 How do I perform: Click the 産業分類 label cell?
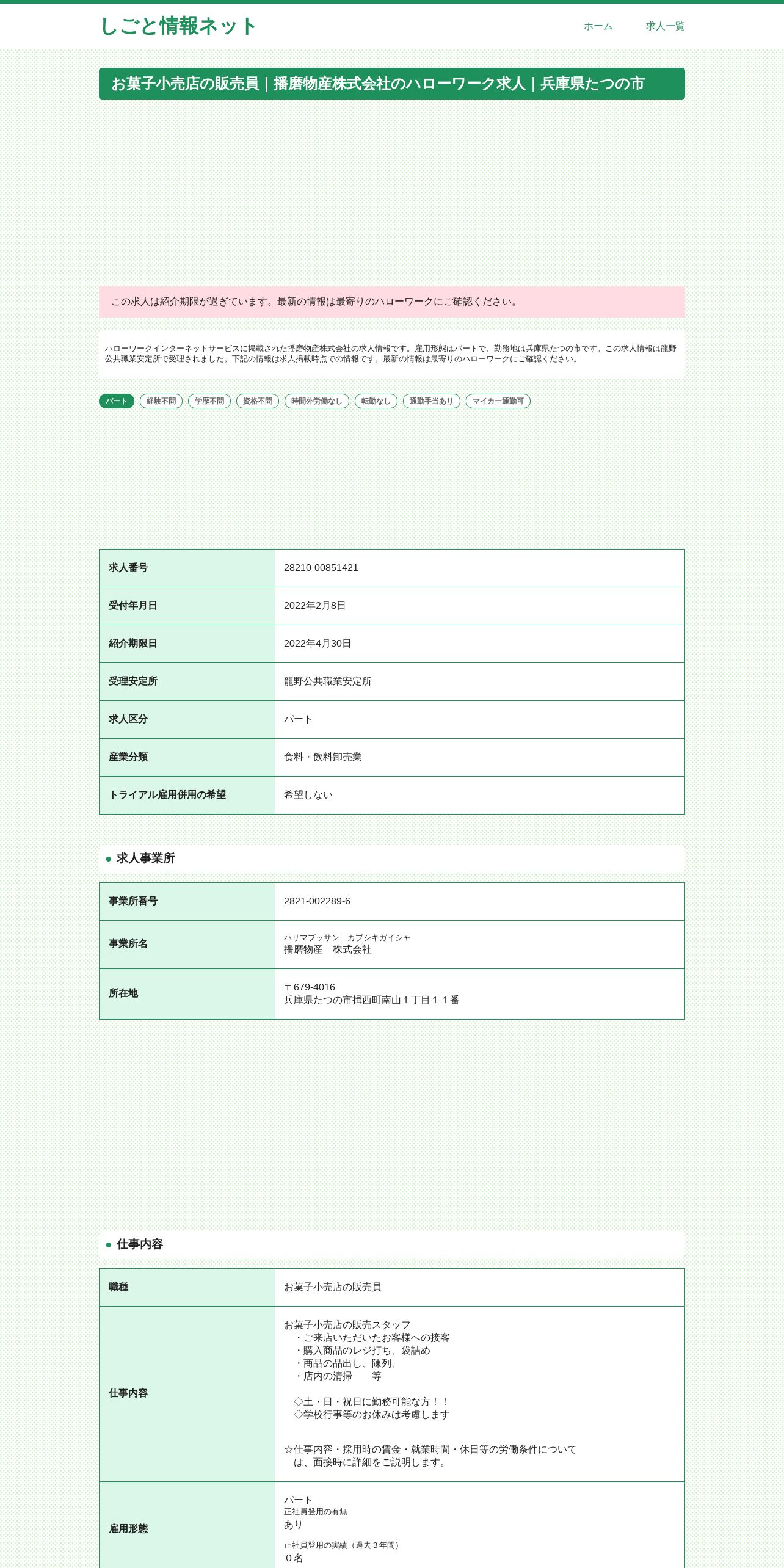pyautogui.click(x=187, y=758)
